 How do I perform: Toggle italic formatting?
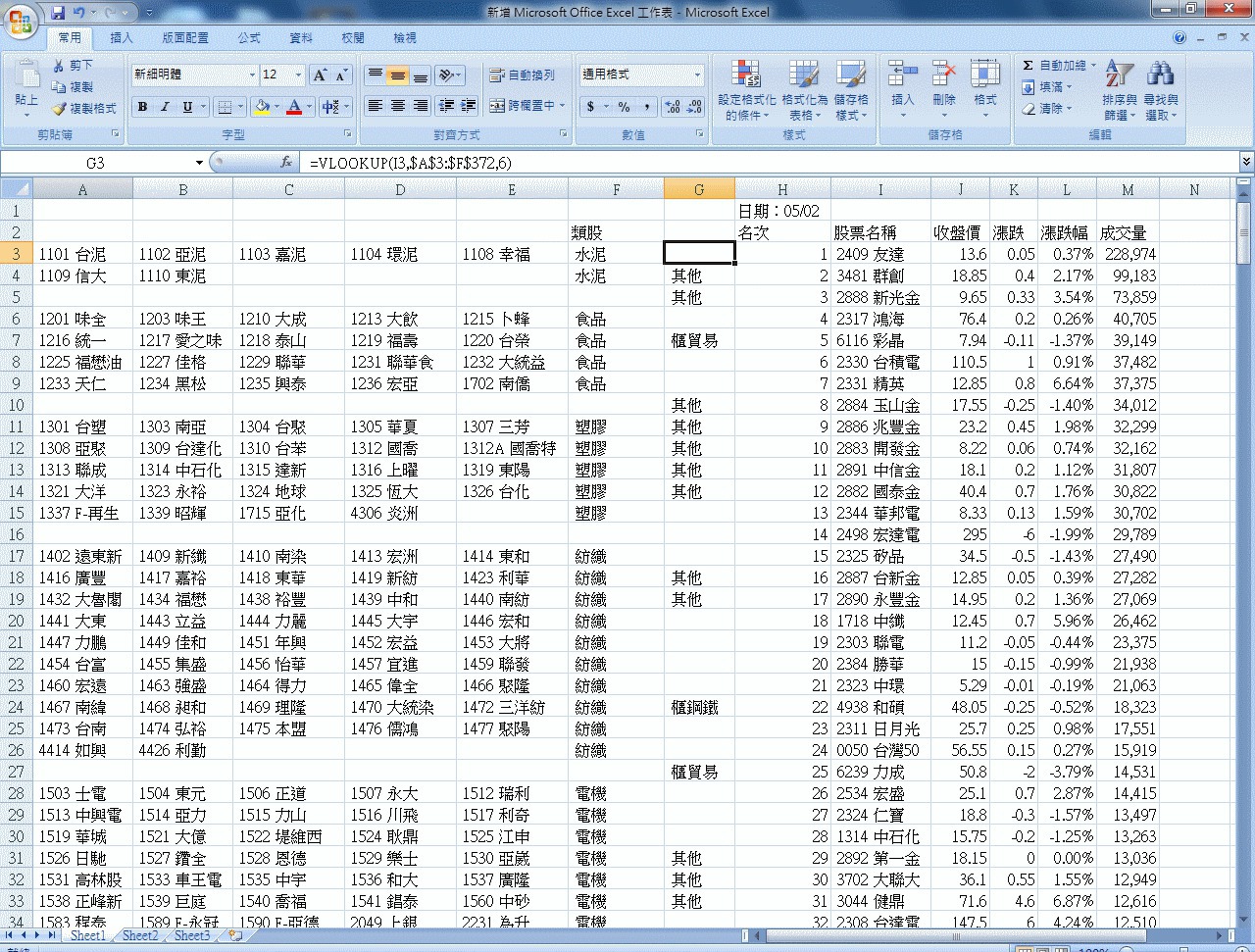tap(165, 107)
